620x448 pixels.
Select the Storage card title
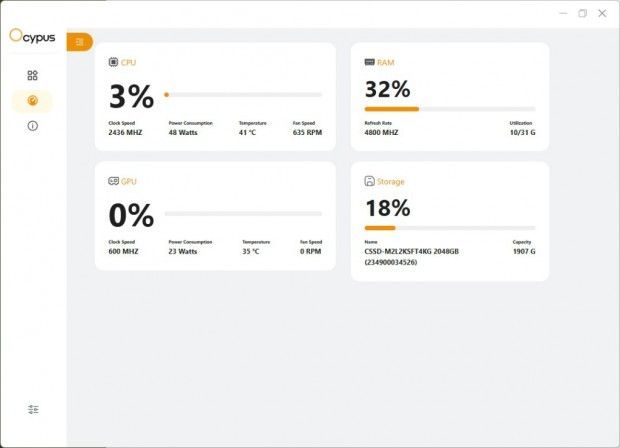pyautogui.click(x=391, y=181)
